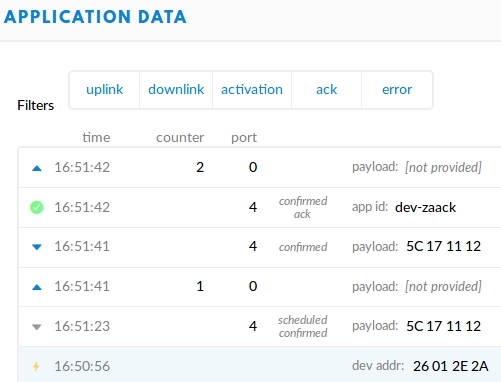Click the uplink arrow icon at 16:51:42
The height and width of the screenshot is (382, 501).
(x=37, y=168)
